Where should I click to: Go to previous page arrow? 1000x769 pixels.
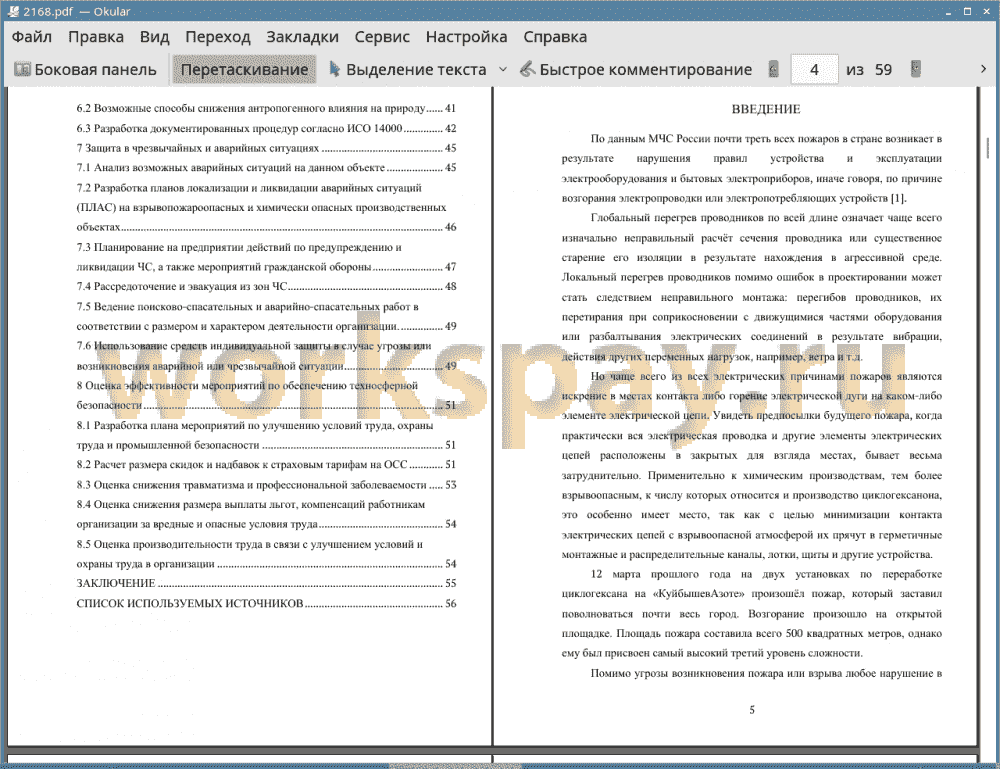773,69
